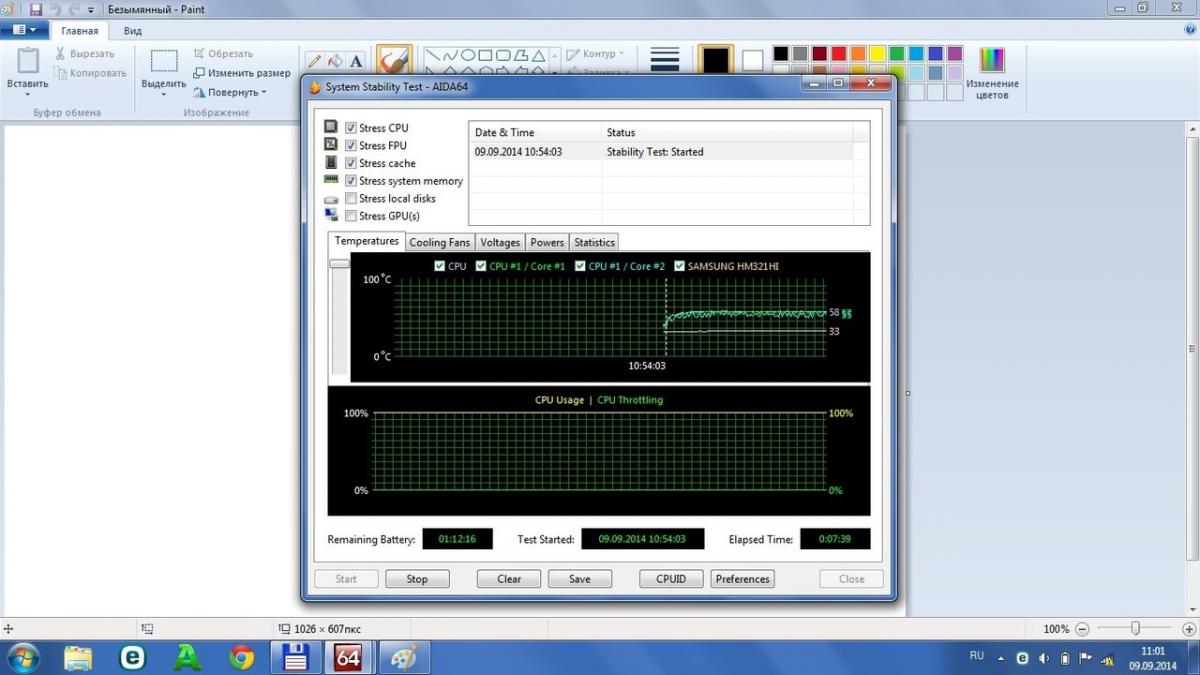Click the Paint zoom slider handle
The height and width of the screenshot is (675, 1200).
click(1135, 628)
